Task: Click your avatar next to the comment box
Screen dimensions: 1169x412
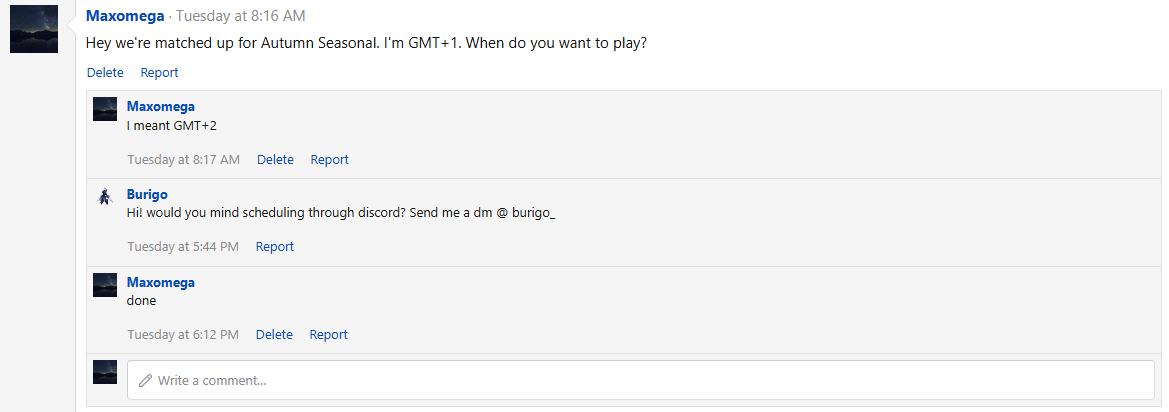Action: tap(105, 372)
